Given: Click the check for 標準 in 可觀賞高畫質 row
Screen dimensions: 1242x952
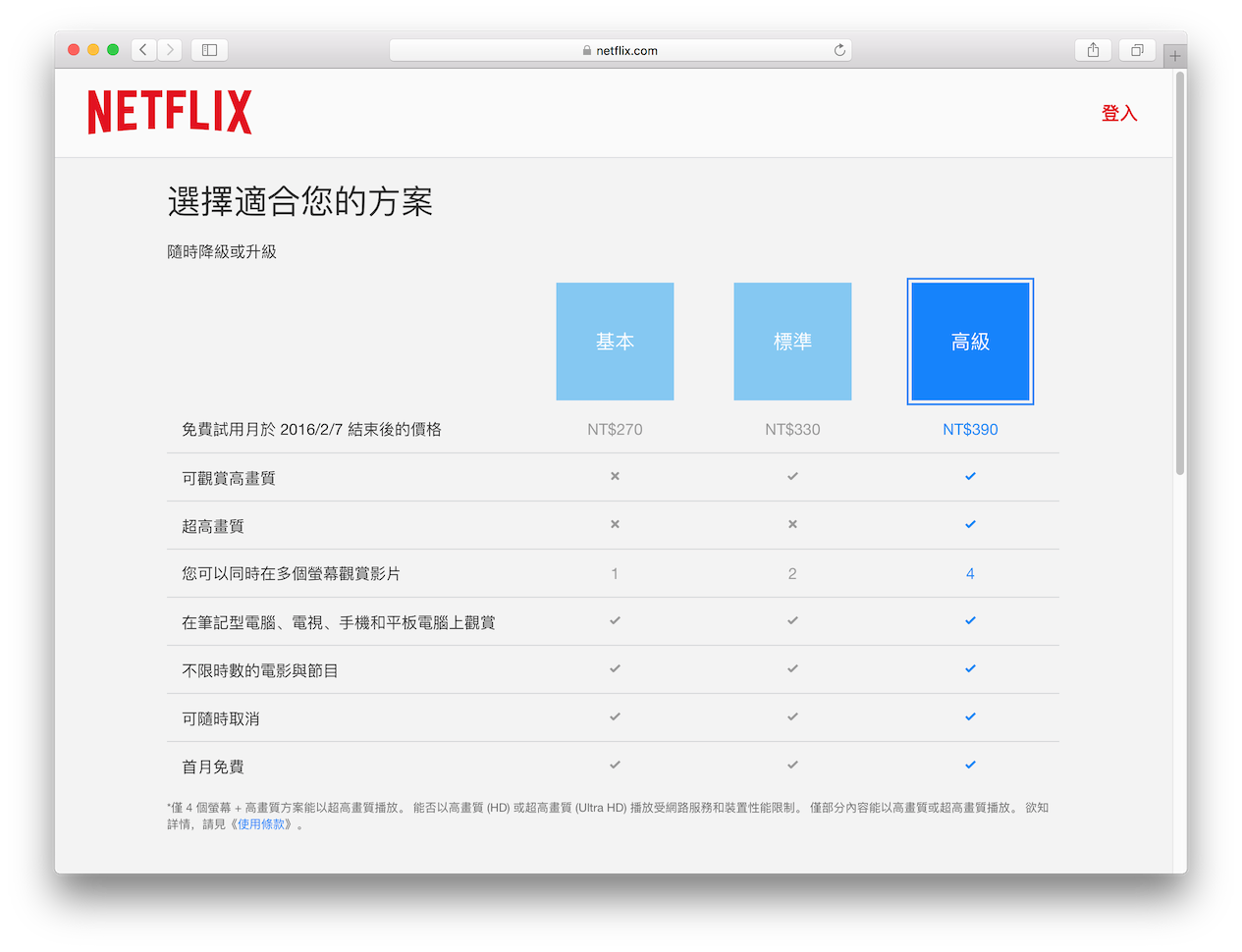Looking at the screenshot, I should 792,476.
